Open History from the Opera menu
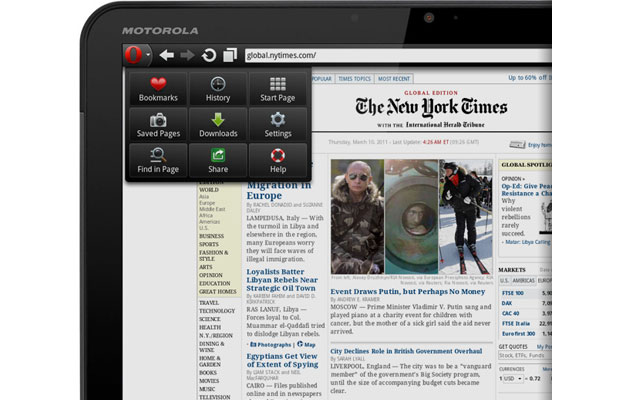Viewport: 620px width, 400px height. [217, 89]
